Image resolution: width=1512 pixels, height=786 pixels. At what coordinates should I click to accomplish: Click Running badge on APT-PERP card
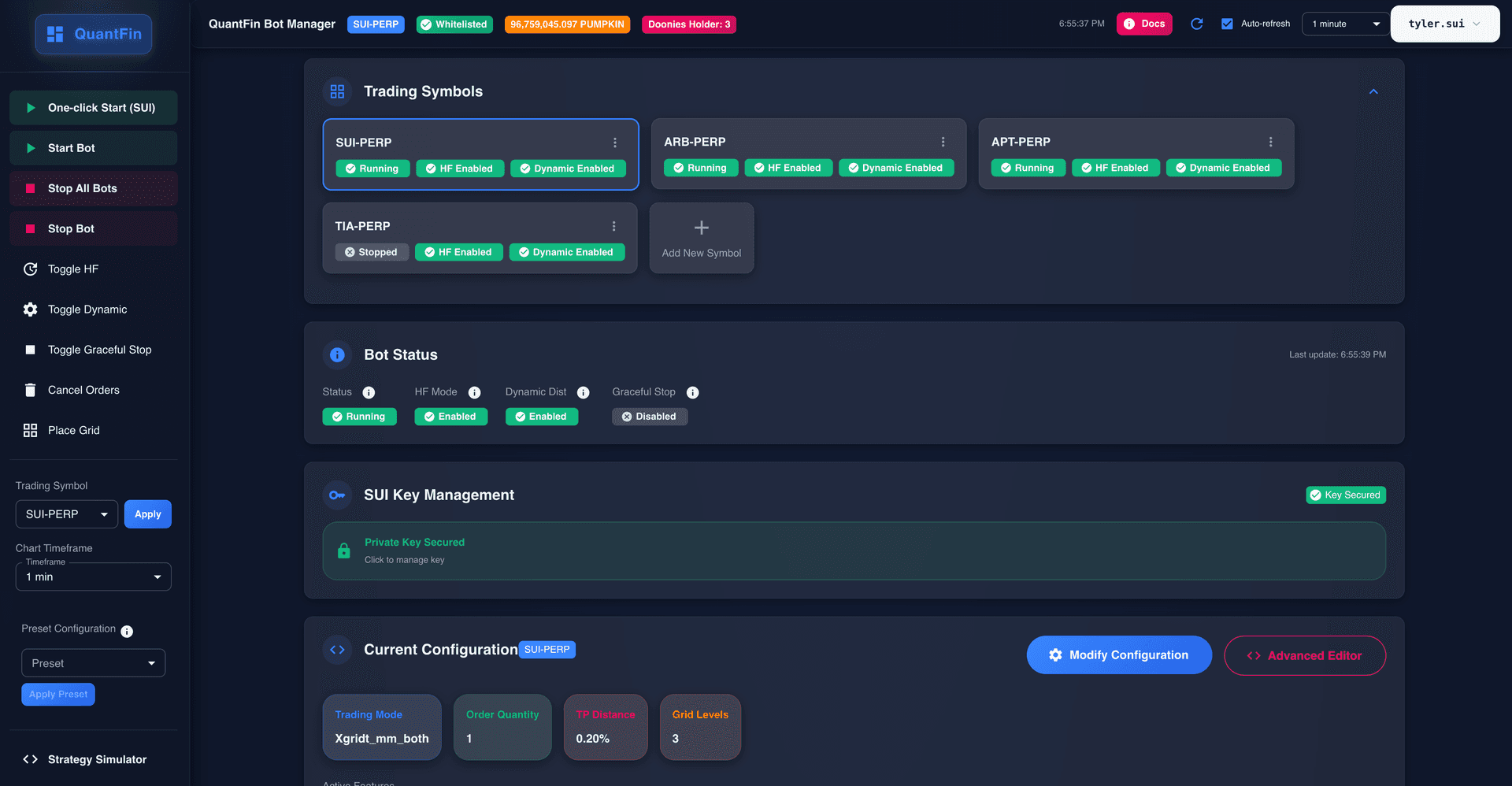[x=1028, y=168]
